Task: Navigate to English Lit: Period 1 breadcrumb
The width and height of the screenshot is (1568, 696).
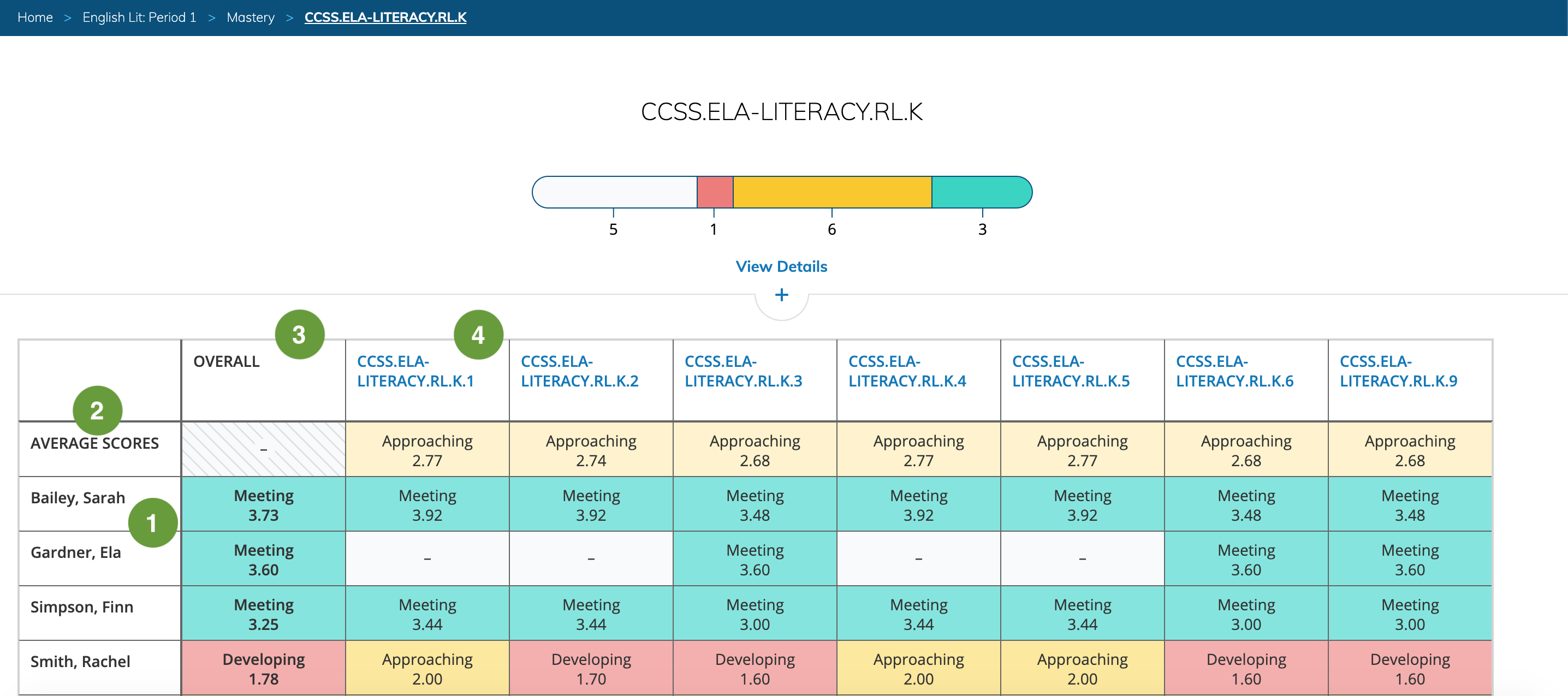Action: pos(139,17)
